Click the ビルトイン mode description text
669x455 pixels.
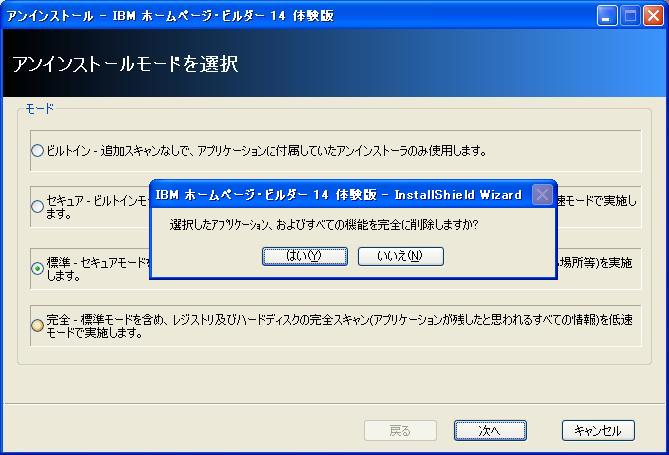click(267, 151)
